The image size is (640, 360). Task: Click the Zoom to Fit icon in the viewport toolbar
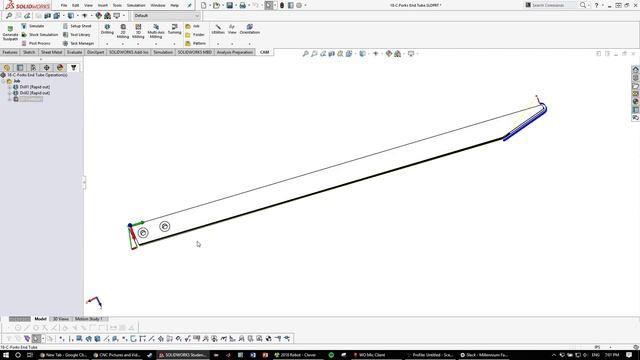[x=305, y=53]
